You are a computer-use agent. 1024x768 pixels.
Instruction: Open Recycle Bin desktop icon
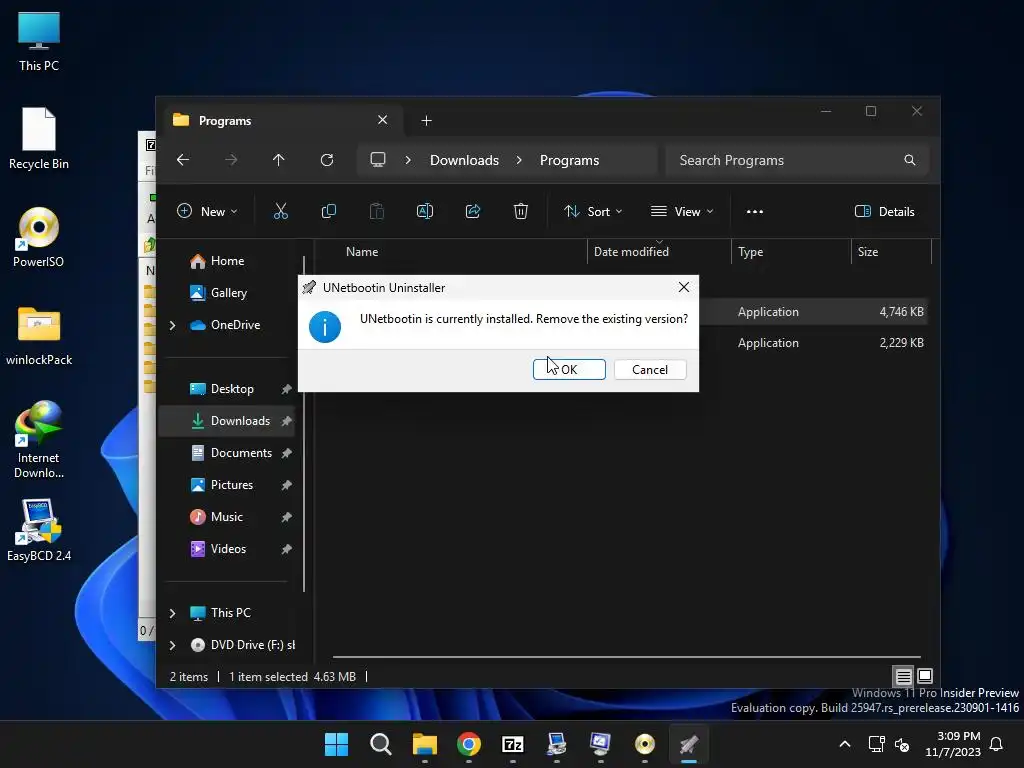coord(39,138)
